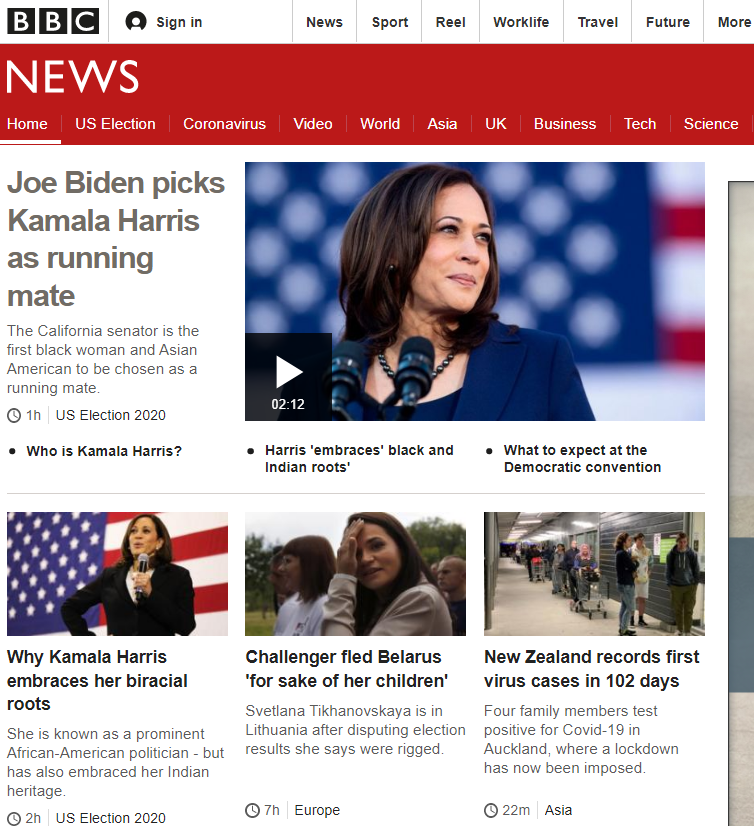Image resolution: width=754 pixels, height=826 pixels.
Task: Click large Kamala Harris flag photo
Action: tap(475, 291)
